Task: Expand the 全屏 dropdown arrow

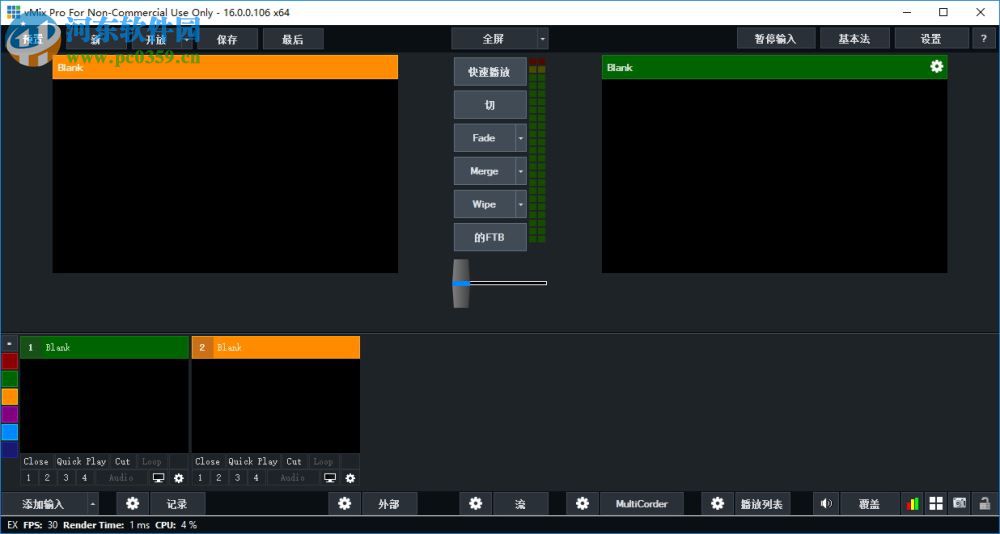Action: [x=543, y=39]
